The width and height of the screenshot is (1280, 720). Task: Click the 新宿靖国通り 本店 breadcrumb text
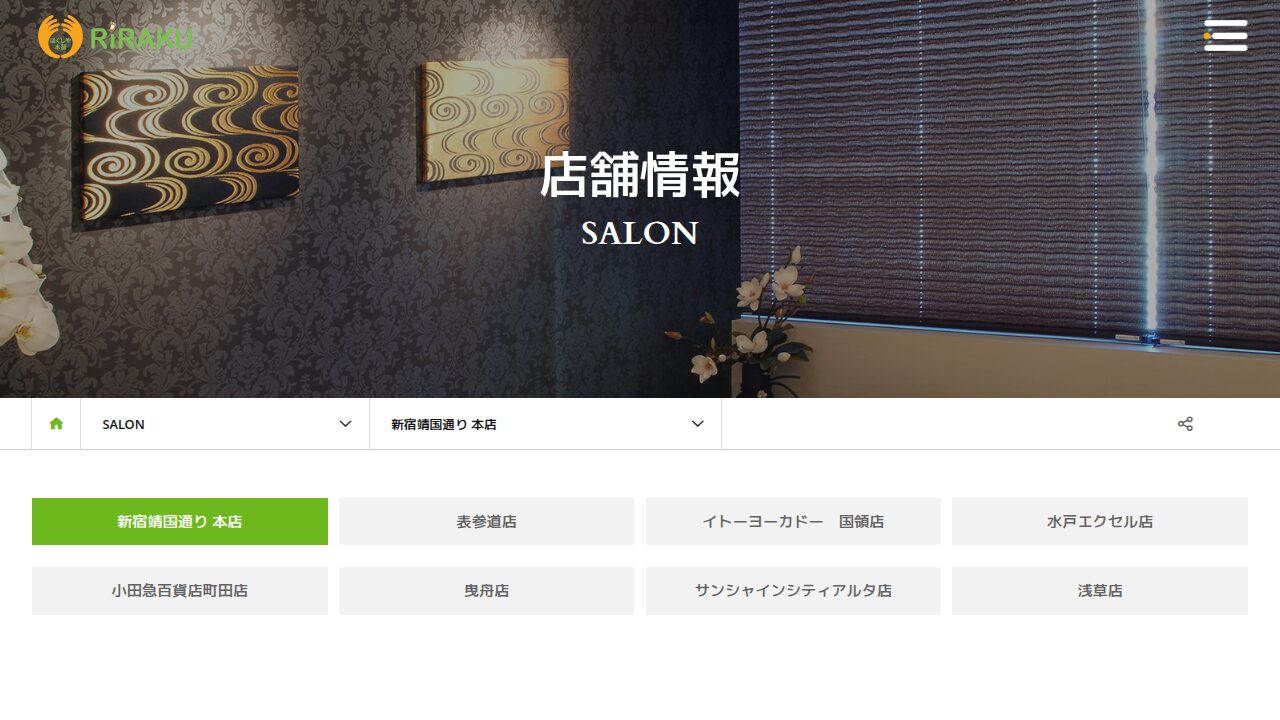444,424
